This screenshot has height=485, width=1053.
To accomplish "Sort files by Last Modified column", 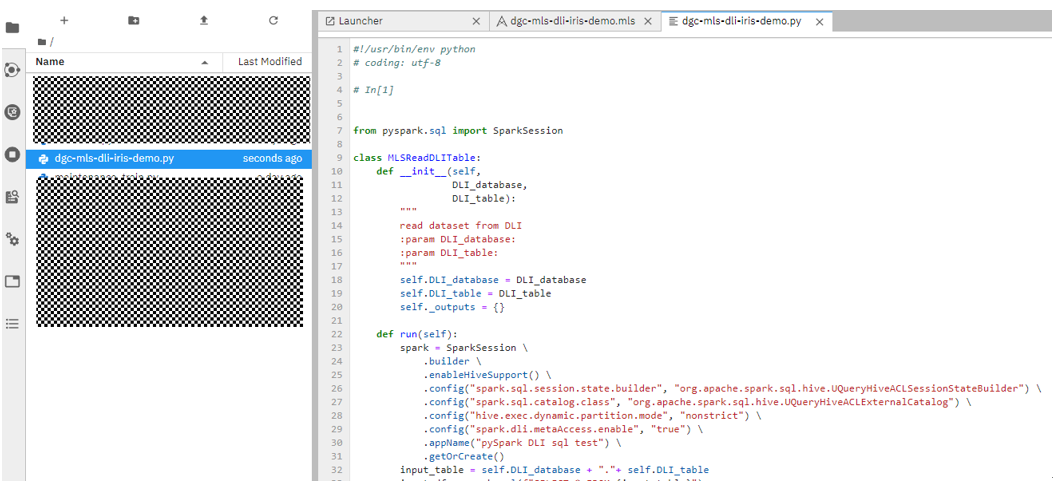I will (269, 62).
